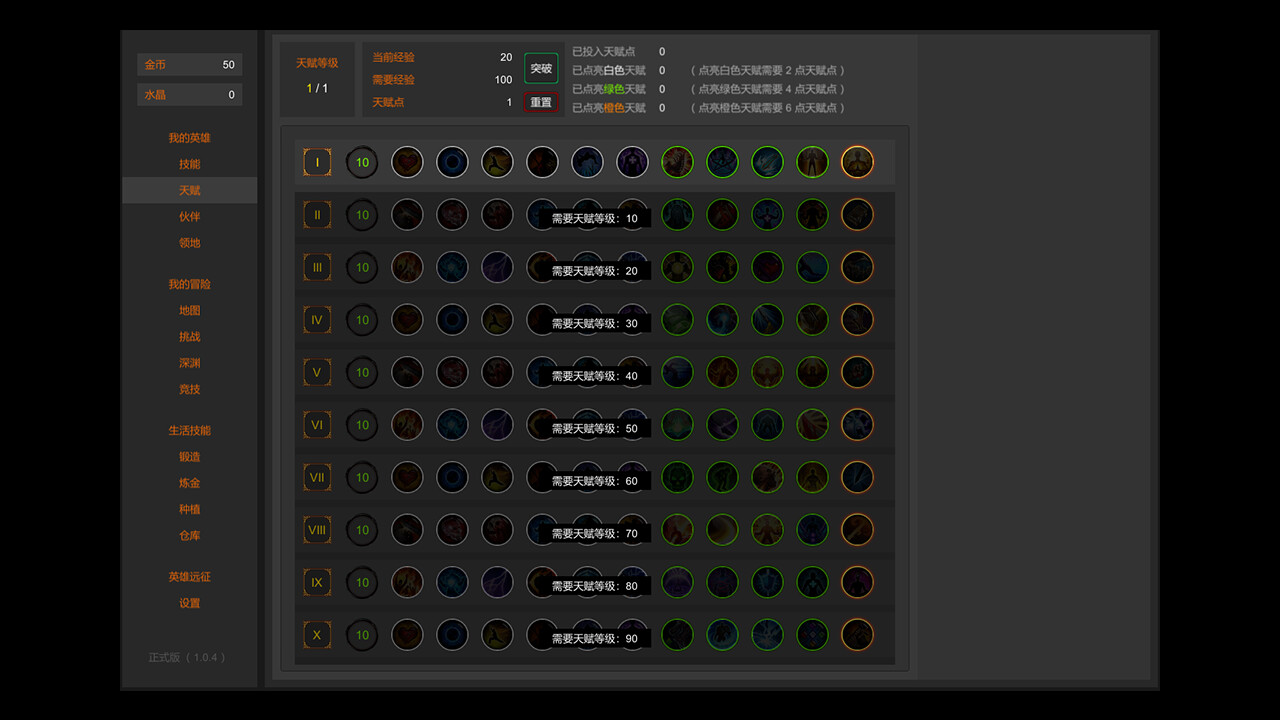Open the 技能 (Skills) section in sidebar
The height and width of the screenshot is (720, 1280).
click(189, 163)
